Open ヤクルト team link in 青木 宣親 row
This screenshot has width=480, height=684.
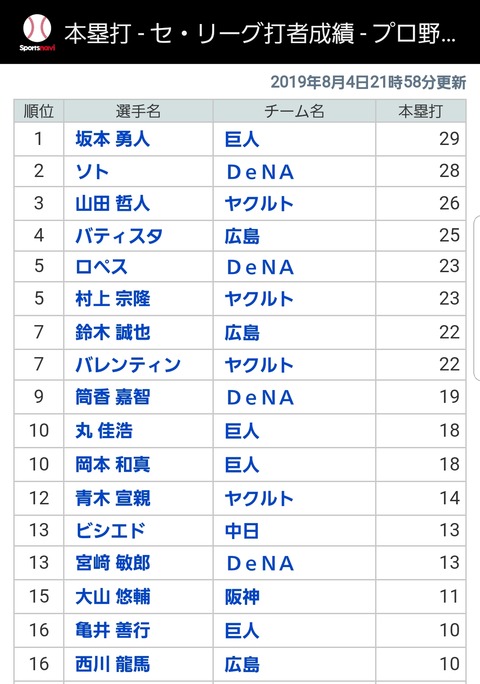(259, 498)
